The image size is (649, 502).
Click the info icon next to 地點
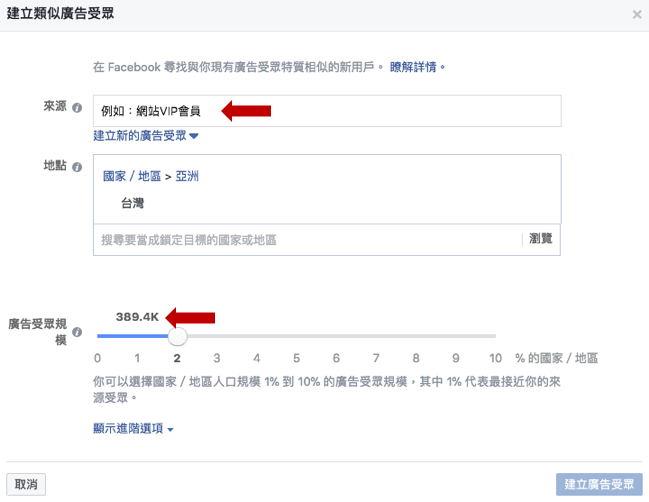(x=77, y=166)
